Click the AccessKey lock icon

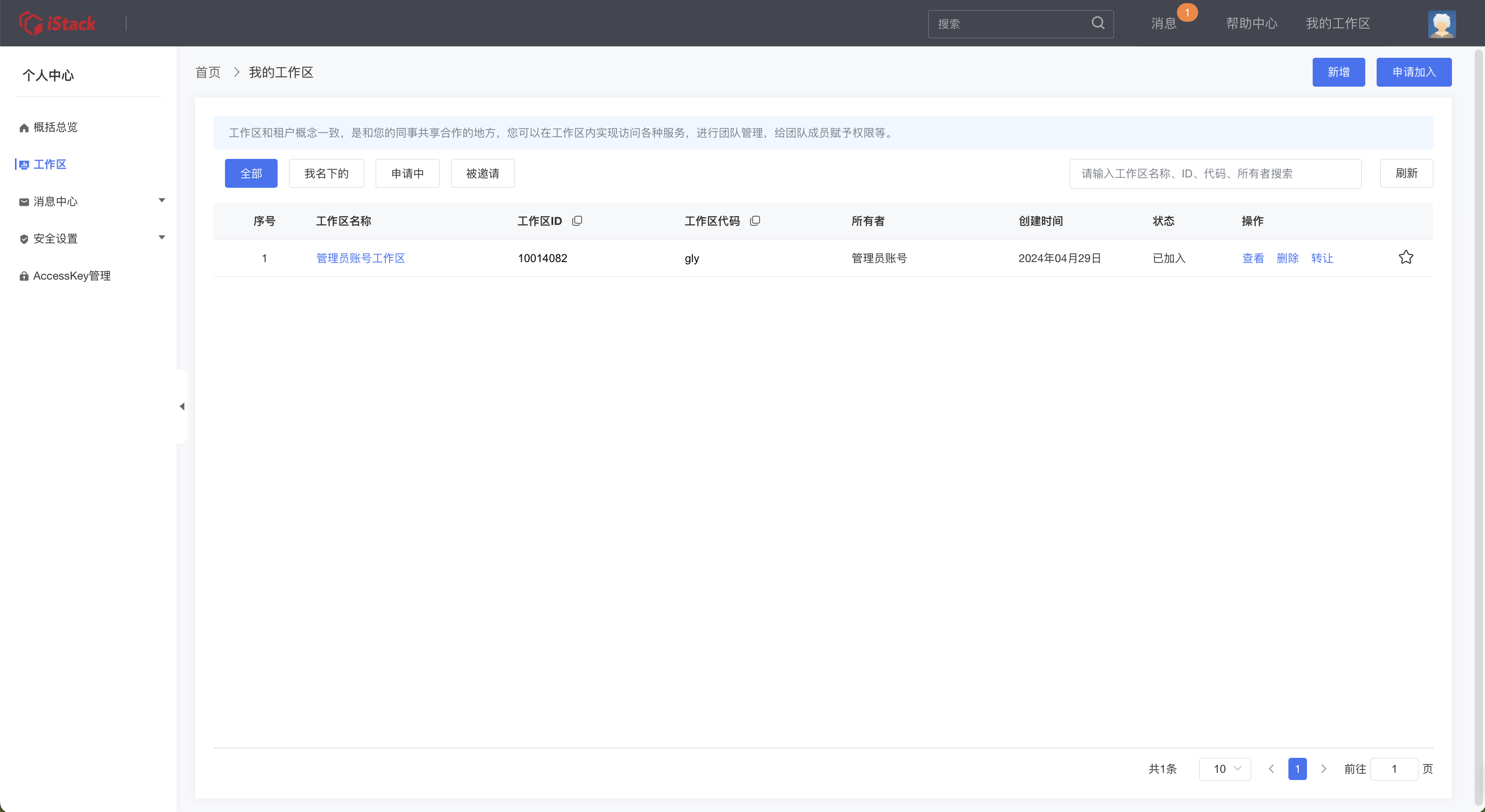[24, 276]
